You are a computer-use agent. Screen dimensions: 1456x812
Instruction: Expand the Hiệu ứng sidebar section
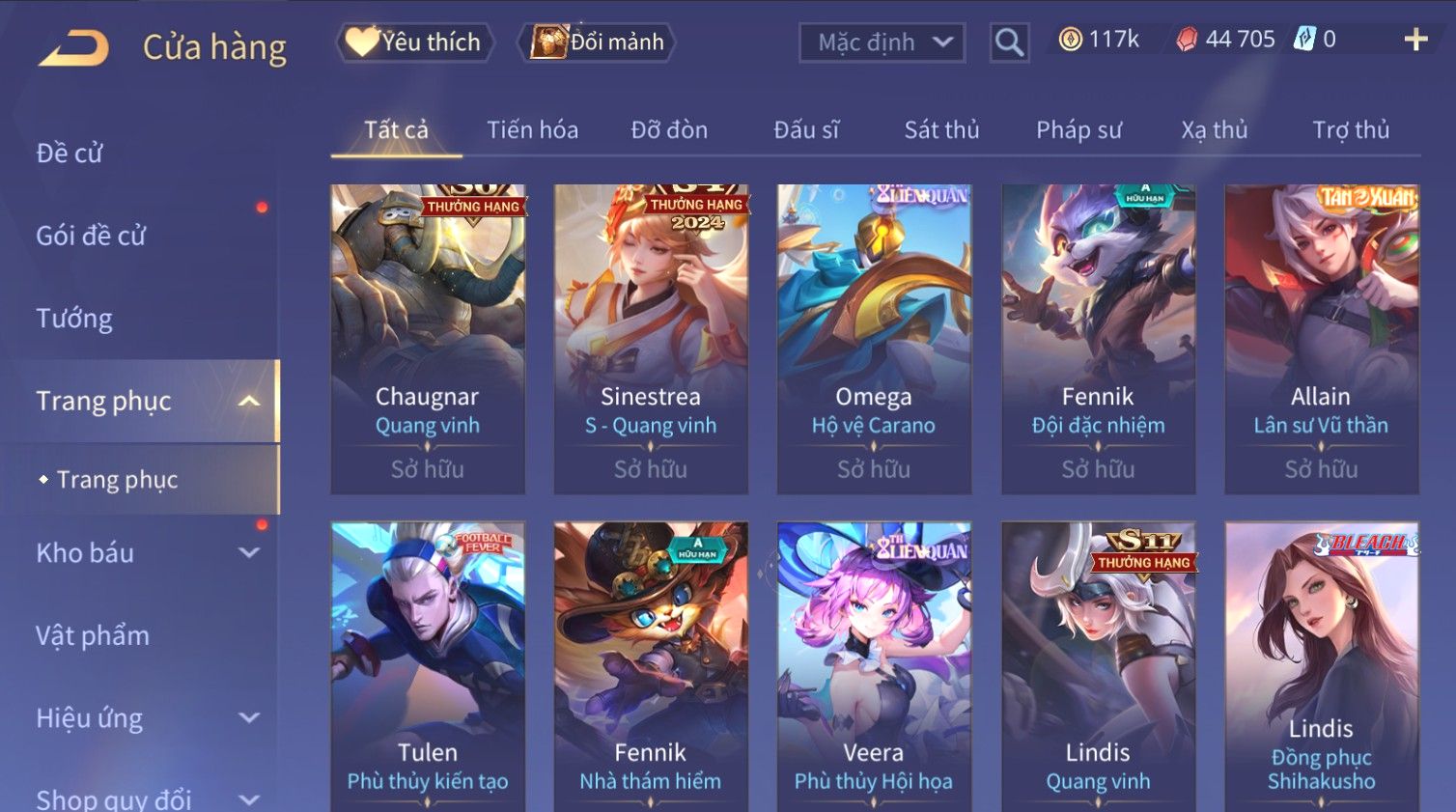[249, 718]
